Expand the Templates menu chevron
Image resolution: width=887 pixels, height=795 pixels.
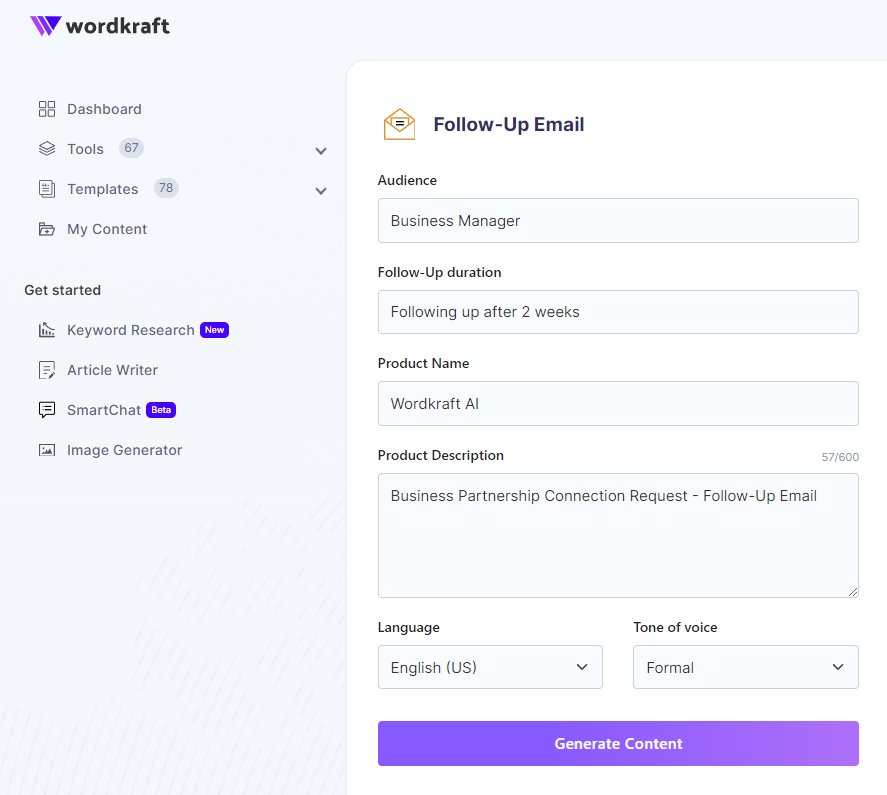pyautogui.click(x=321, y=191)
